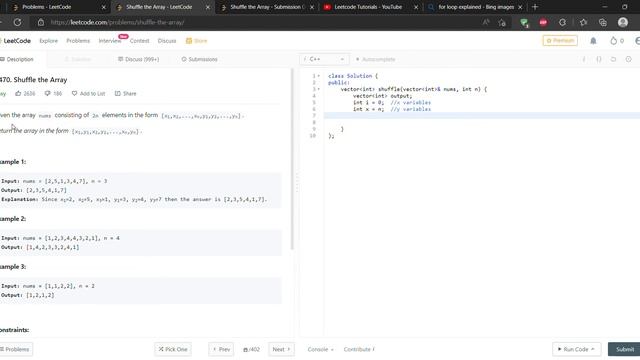Click the circular sync extension icon
Viewport: 640px width, 360px height.
click(x=562, y=23)
